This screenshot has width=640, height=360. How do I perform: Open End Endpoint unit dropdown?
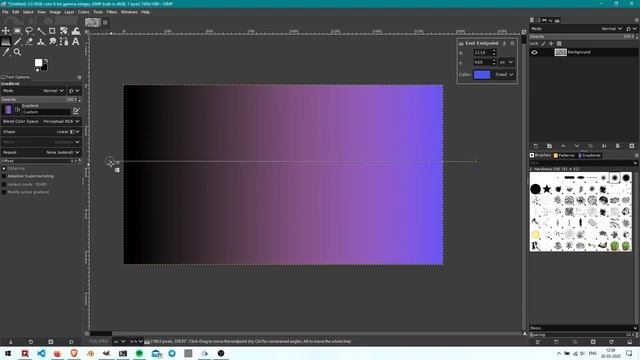pos(506,62)
